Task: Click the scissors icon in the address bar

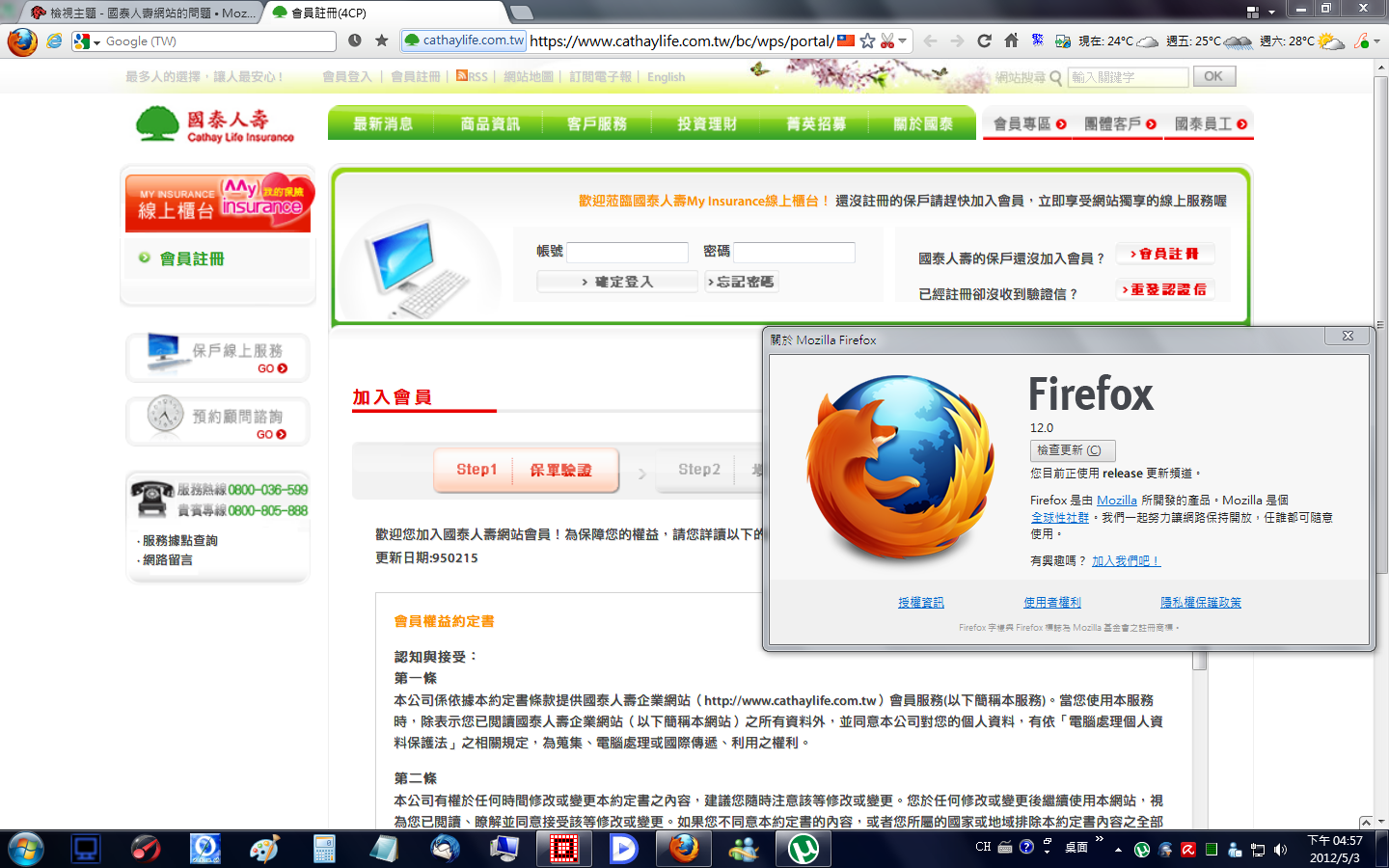Action: [x=887, y=41]
